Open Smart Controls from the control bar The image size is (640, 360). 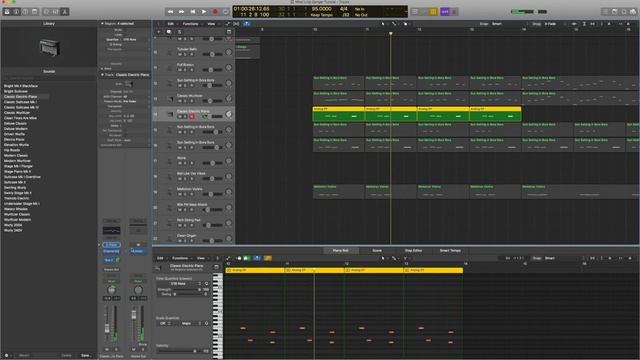coord(47,11)
